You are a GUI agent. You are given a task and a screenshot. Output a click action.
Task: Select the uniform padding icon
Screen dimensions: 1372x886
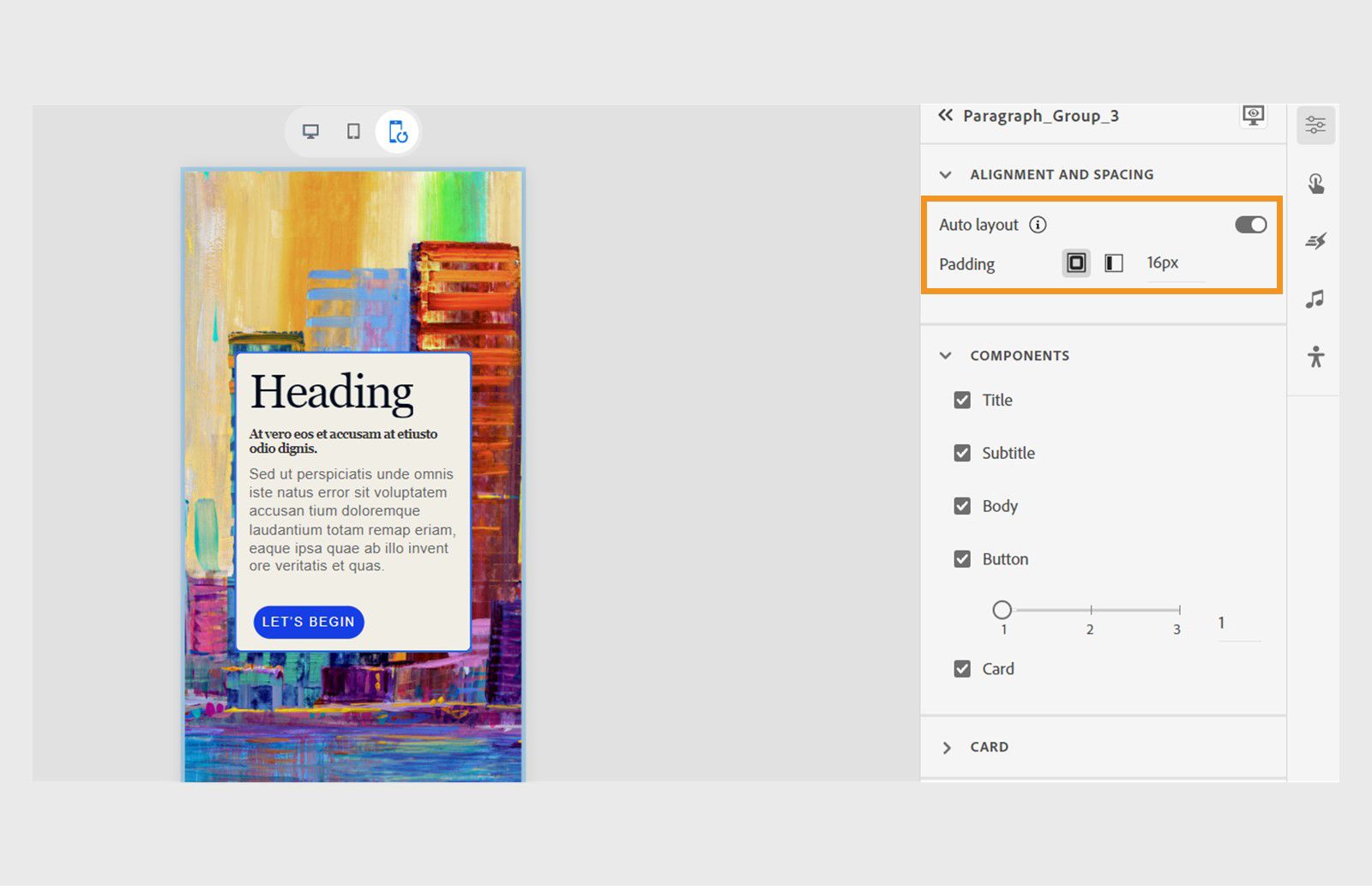1074,262
